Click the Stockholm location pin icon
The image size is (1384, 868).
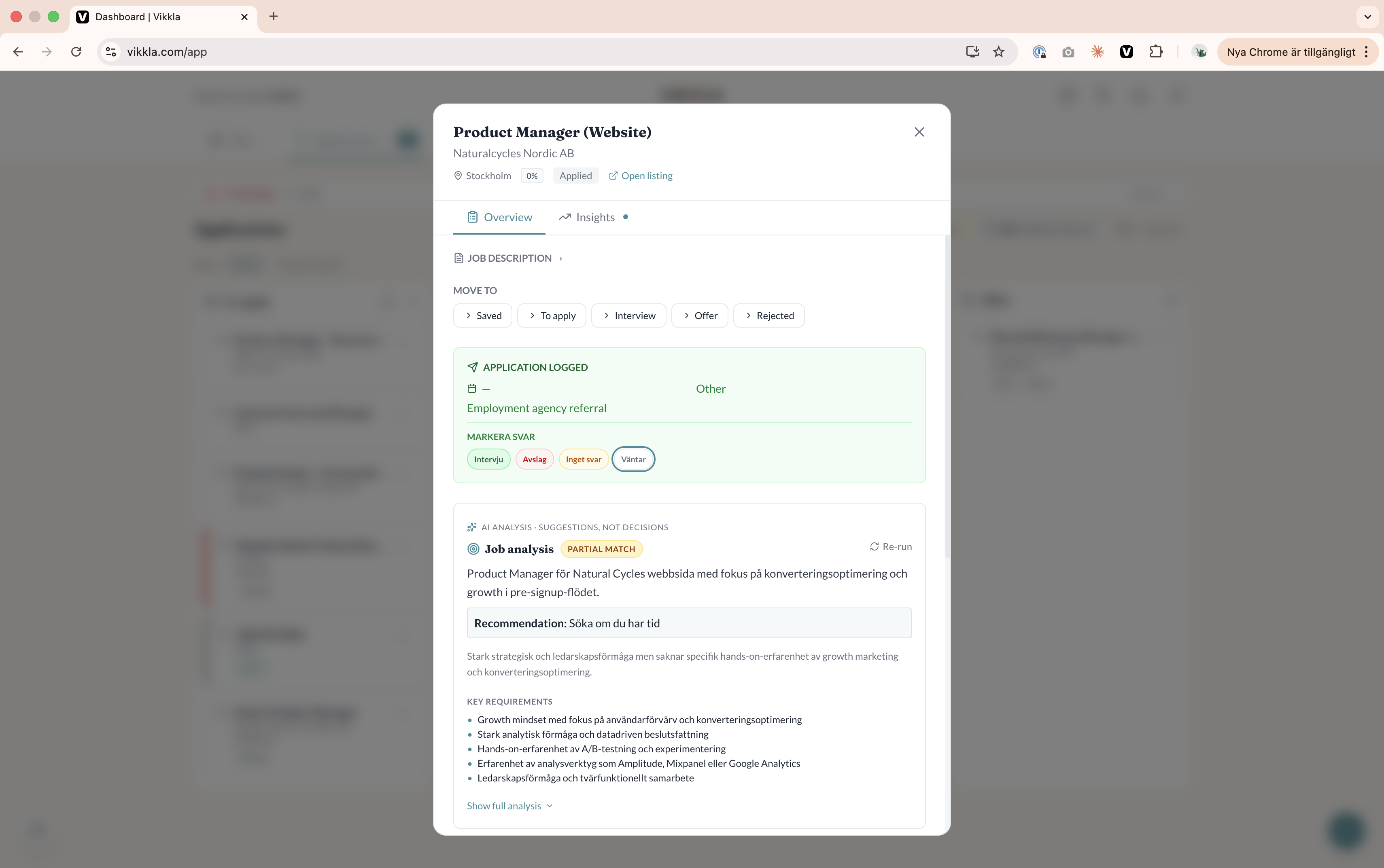(x=458, y=176)
